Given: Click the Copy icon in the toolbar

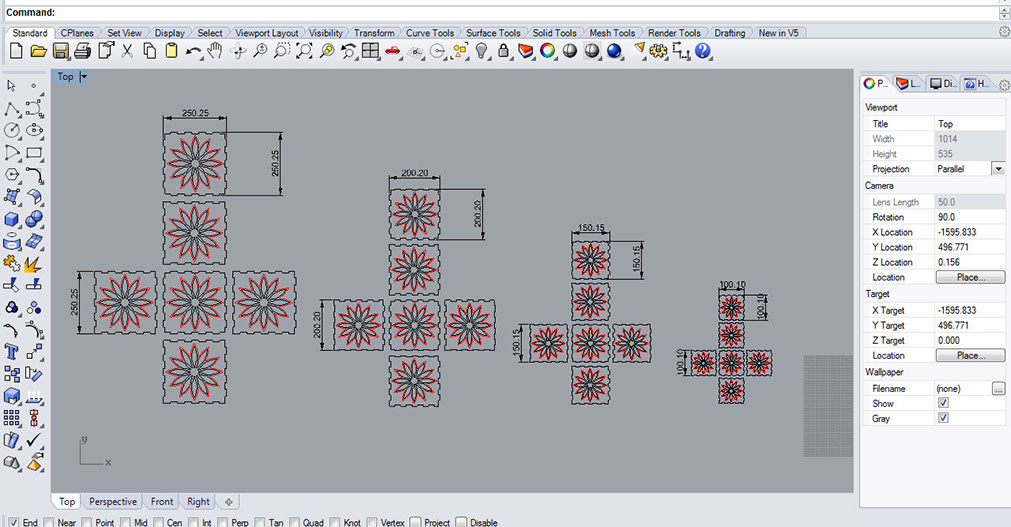Looking at the screenshot, I should 150,51.
